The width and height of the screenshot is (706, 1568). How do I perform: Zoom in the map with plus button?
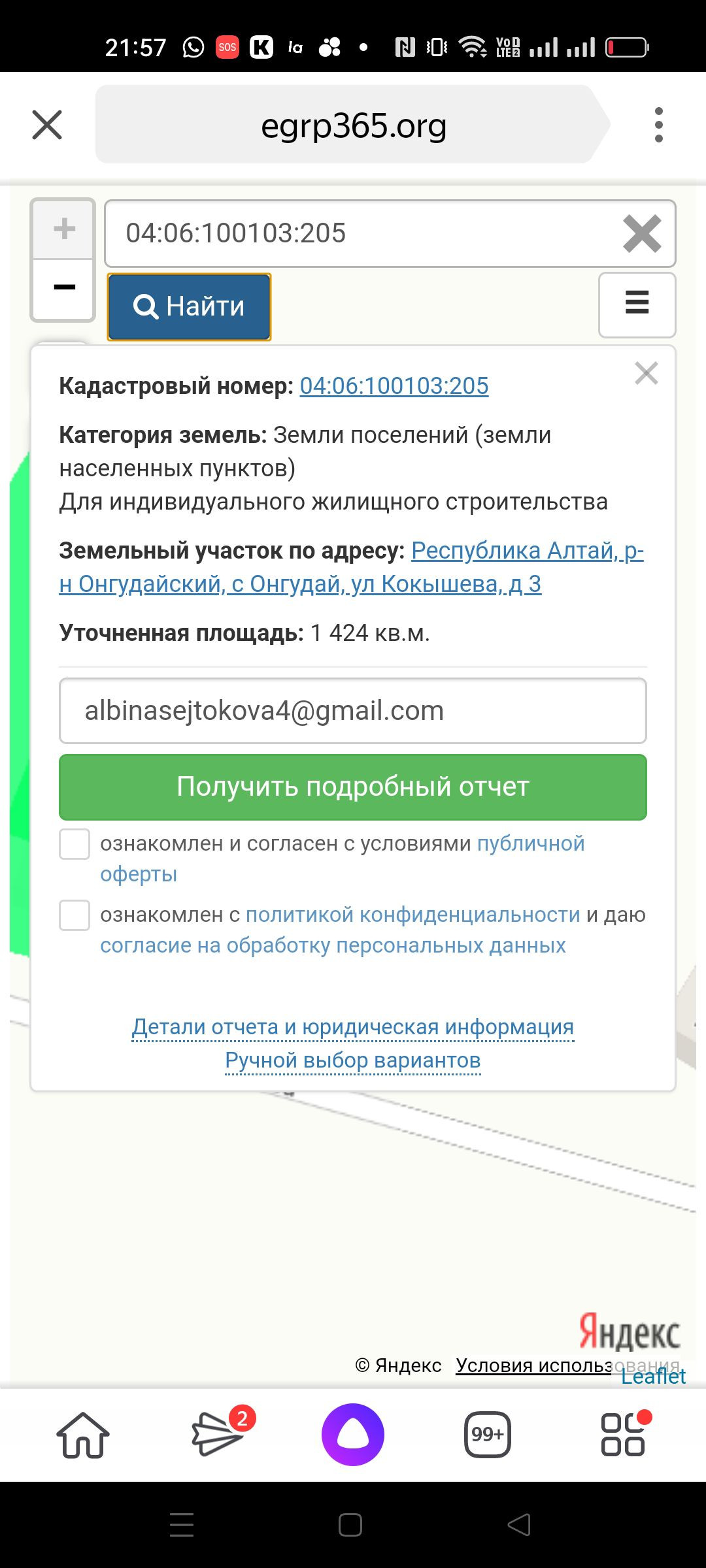[64, 229]
